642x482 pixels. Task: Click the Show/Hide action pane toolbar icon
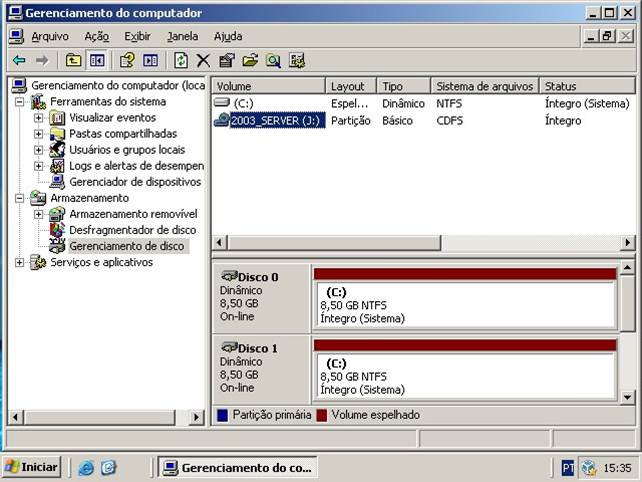point(150,61)
